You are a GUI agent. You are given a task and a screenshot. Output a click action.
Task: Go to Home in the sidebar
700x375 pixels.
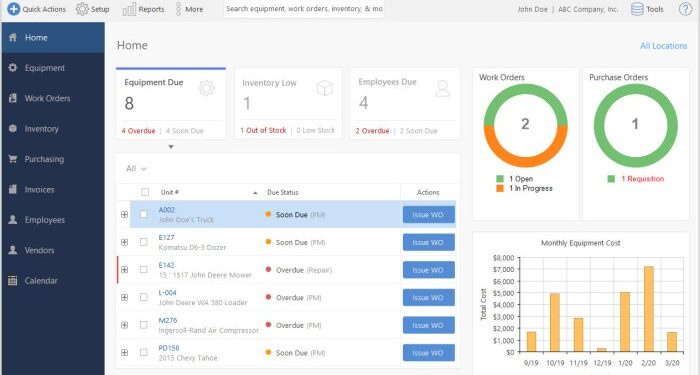[x=53, y=38]
